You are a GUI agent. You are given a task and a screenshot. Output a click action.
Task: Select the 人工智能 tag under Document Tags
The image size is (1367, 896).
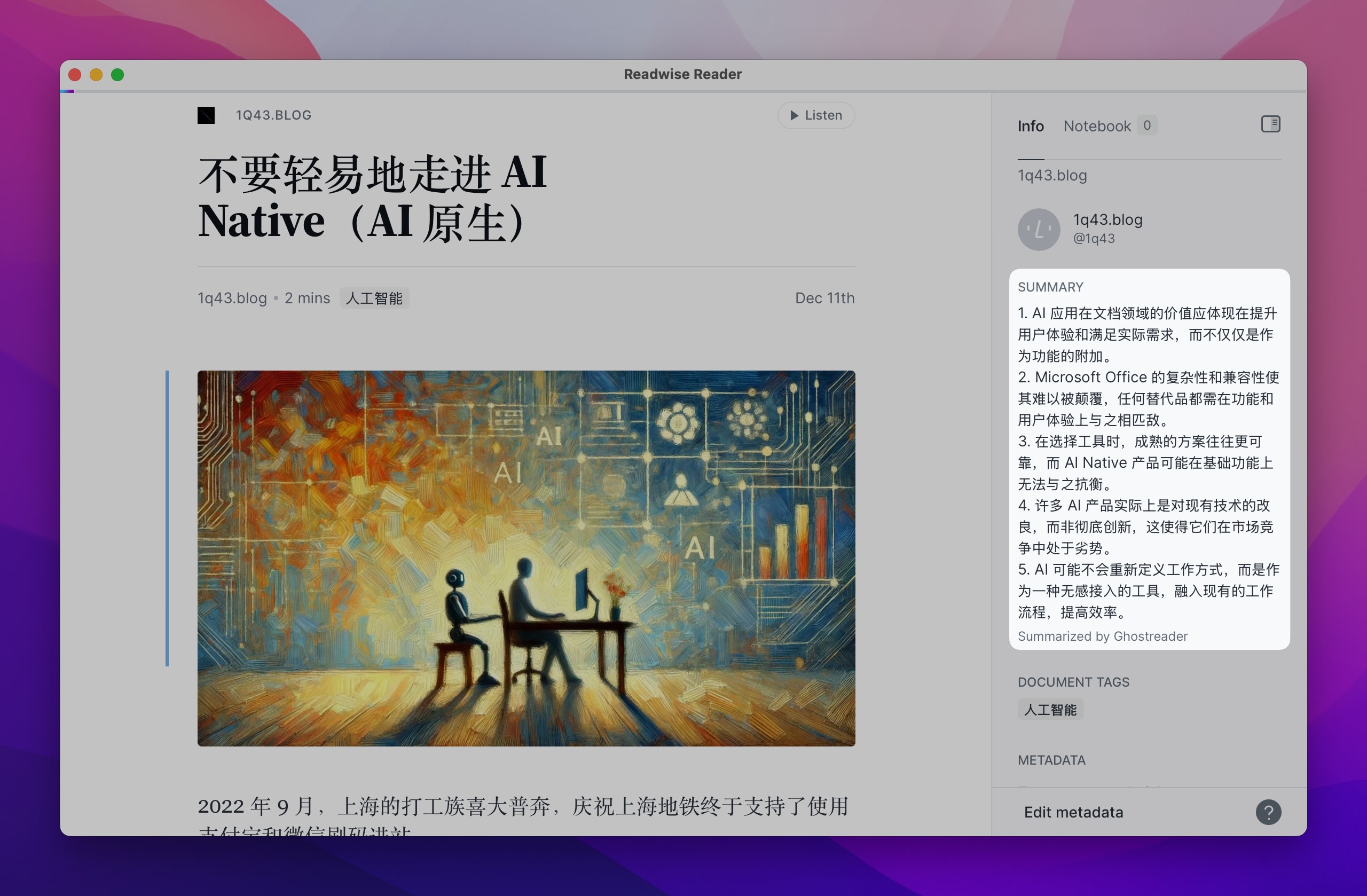coord(1050,709)
